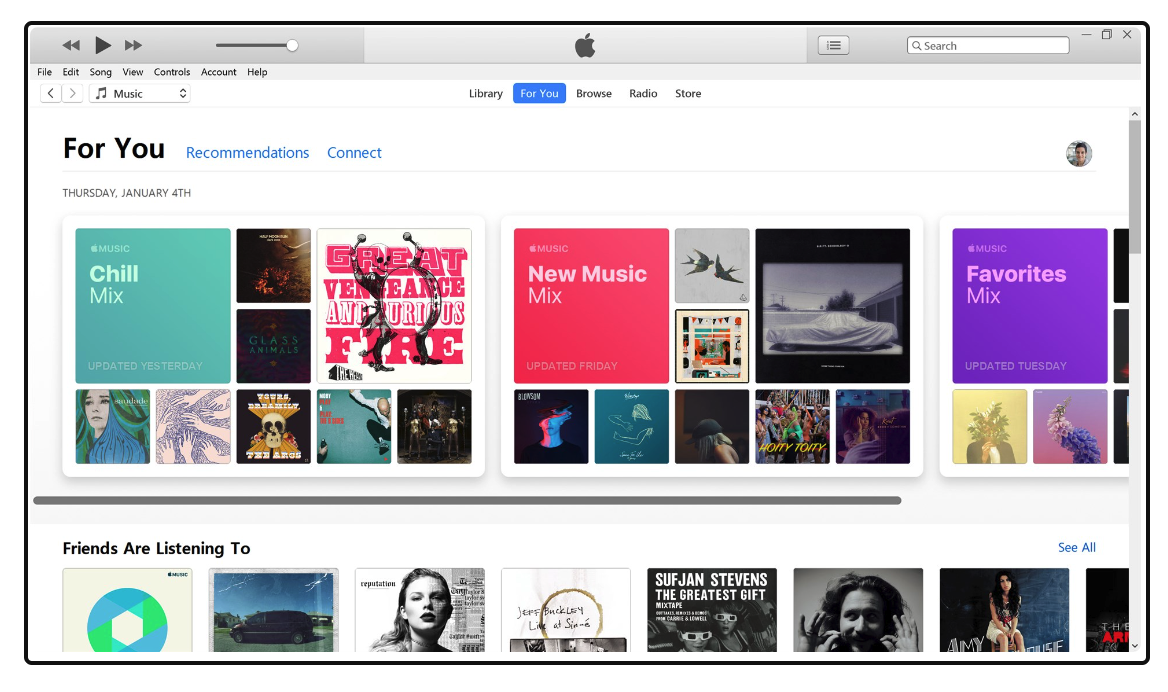Click See All for friends' listening
1168x692 pixels.
point(1076,547)
